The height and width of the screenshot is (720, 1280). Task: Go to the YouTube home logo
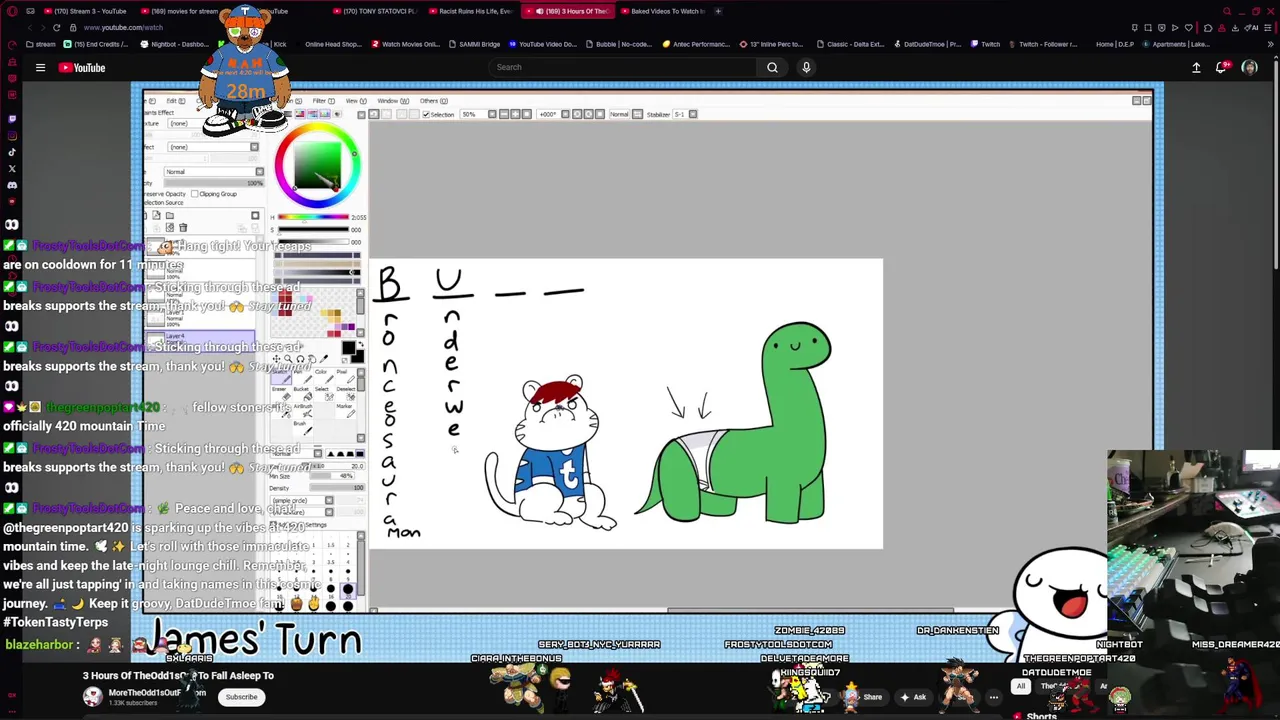(82, 67)
